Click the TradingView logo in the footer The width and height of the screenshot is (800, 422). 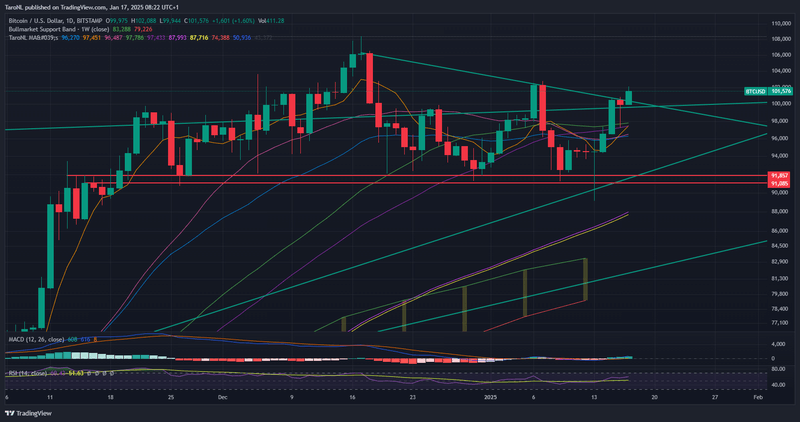pos(29,413)
